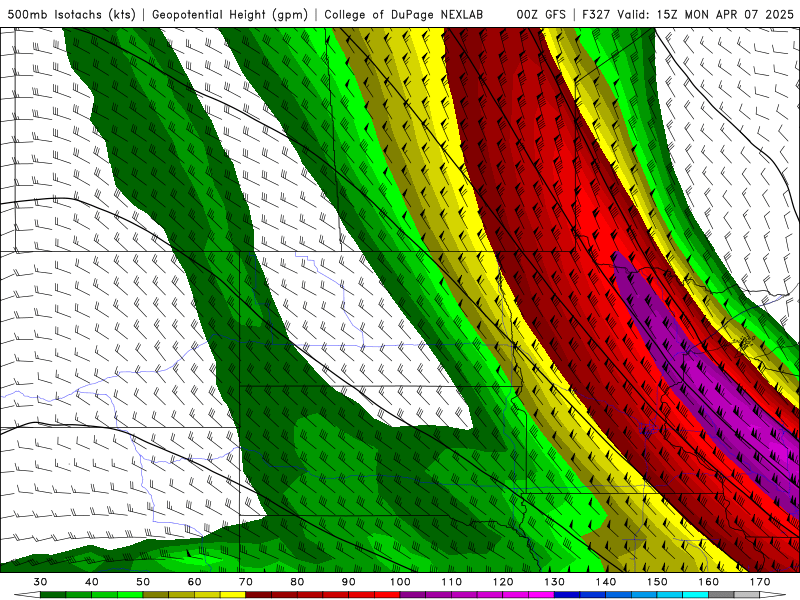Image resolution: width=800 pixels, height=600 pixels.
Task: Click the bright yellow swatch ending at 70
Action: click(233, 595)
